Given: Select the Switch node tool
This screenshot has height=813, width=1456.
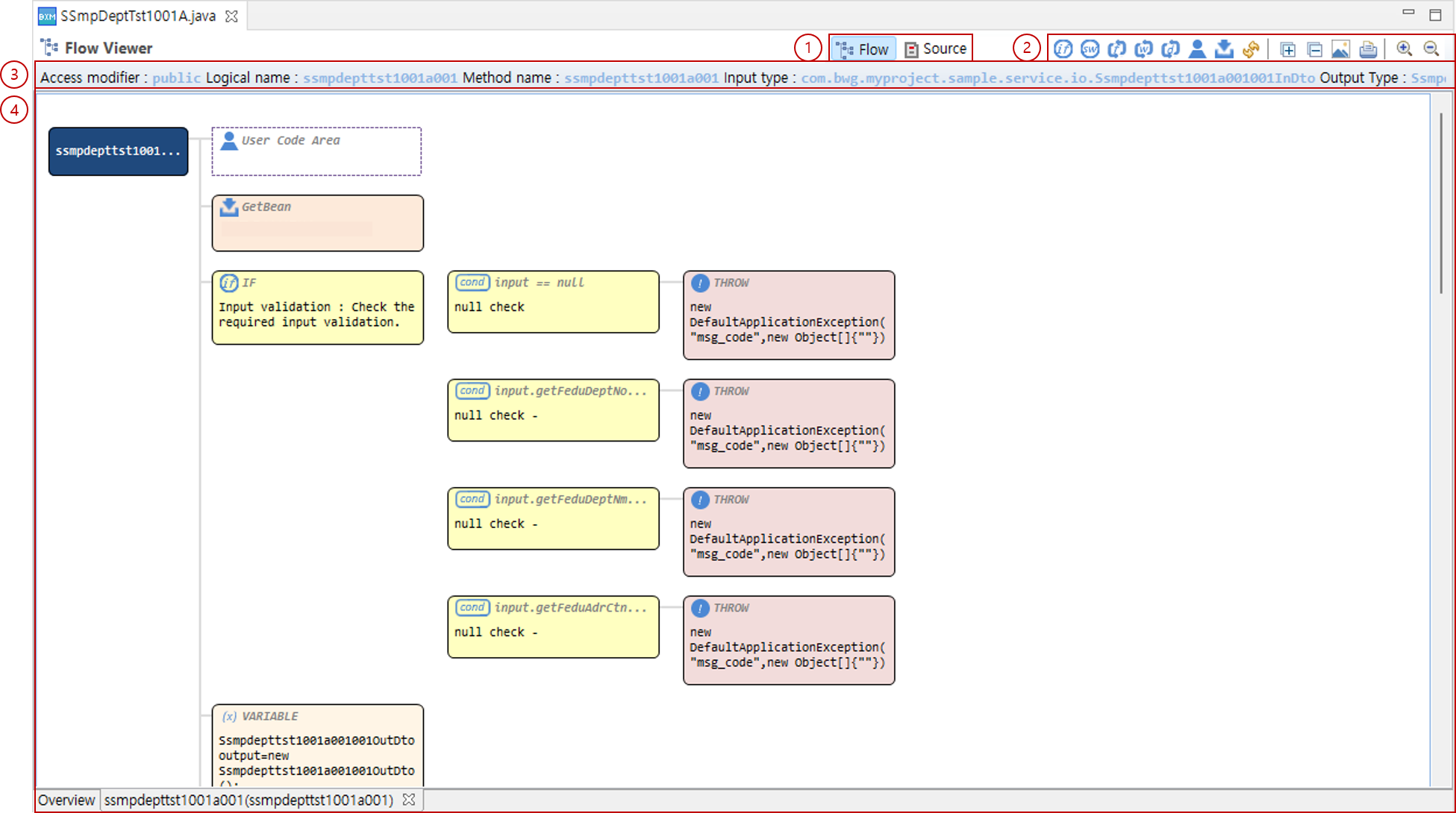Looking at the screenshot, I should 1090,48.
